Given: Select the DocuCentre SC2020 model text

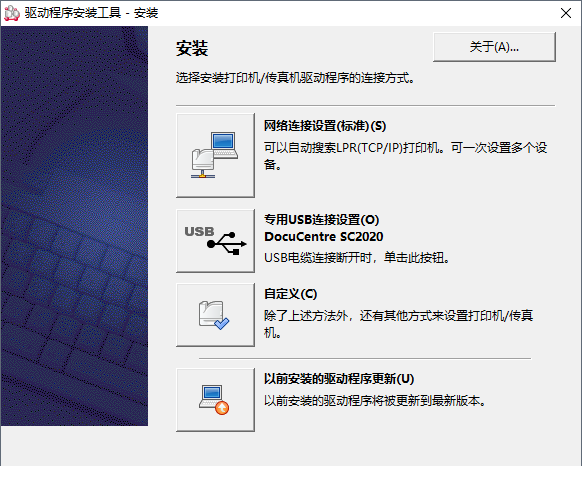Looking at the screenshot, I should [x=324, y=237].
